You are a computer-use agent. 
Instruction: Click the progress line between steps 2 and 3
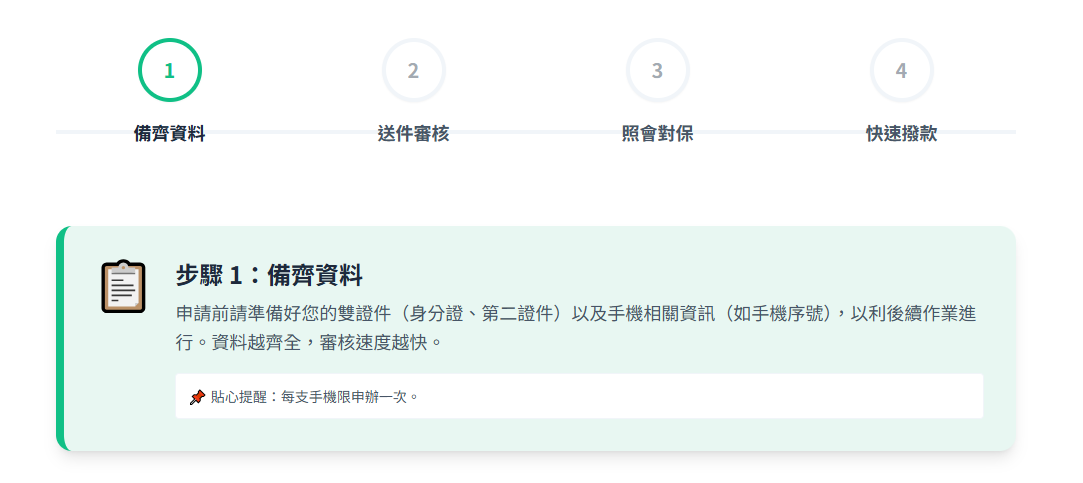tap(536, 132)
